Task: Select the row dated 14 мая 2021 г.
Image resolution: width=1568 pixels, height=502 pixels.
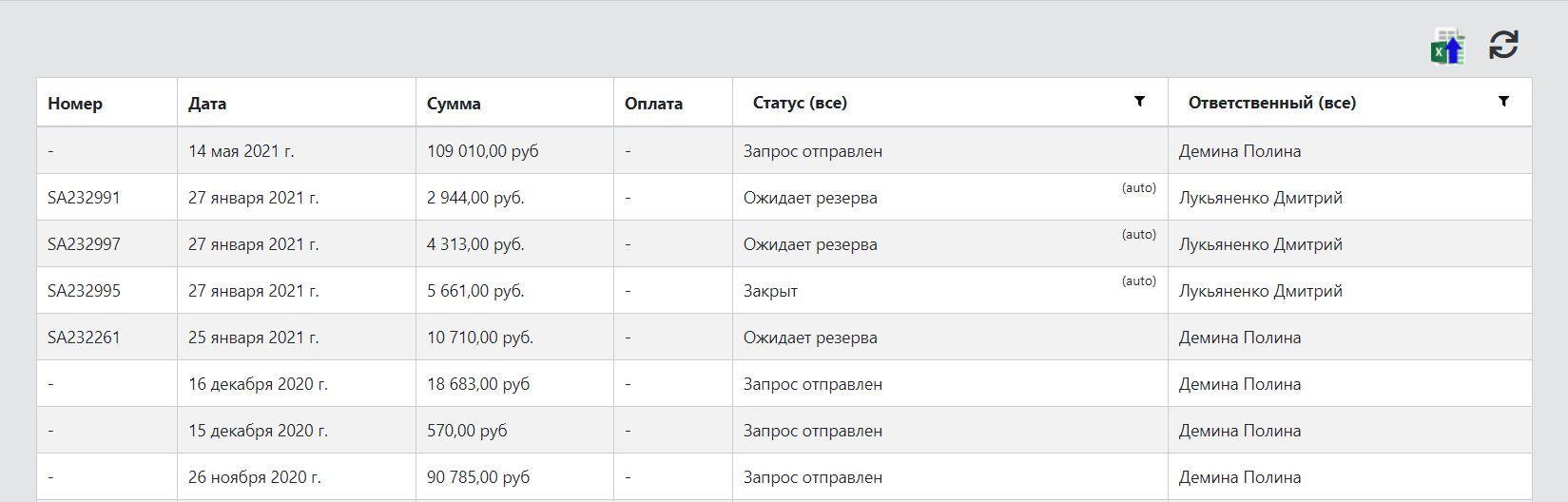Action: click(x=784, y=150)
